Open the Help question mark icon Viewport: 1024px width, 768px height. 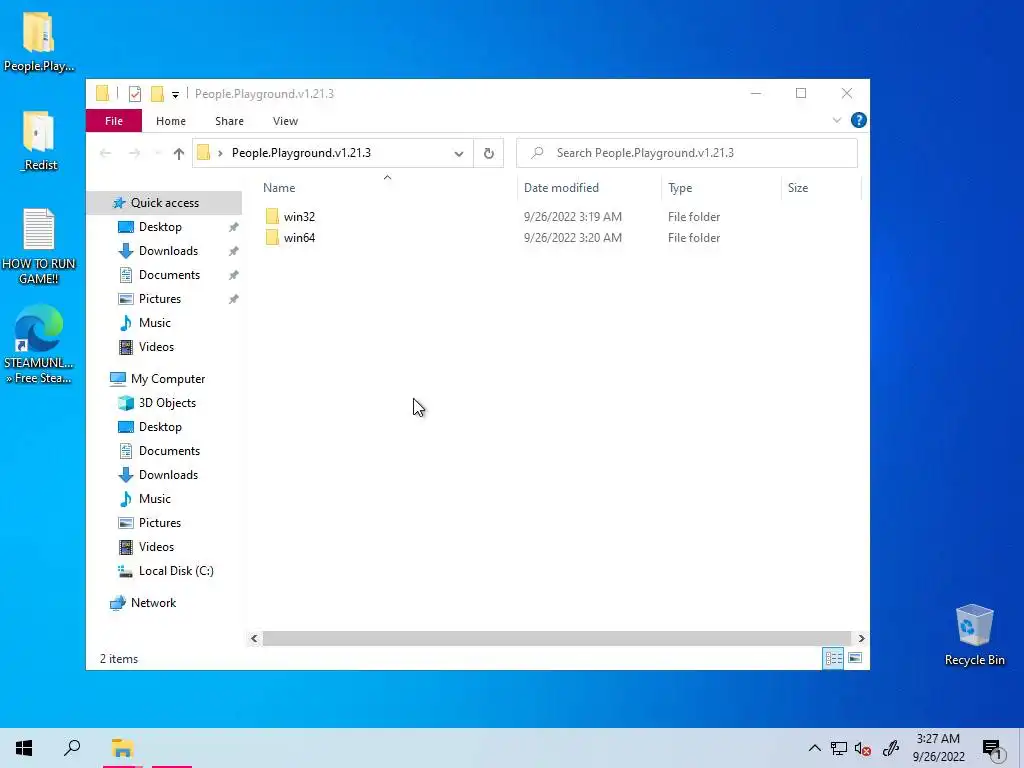[859, 120]
